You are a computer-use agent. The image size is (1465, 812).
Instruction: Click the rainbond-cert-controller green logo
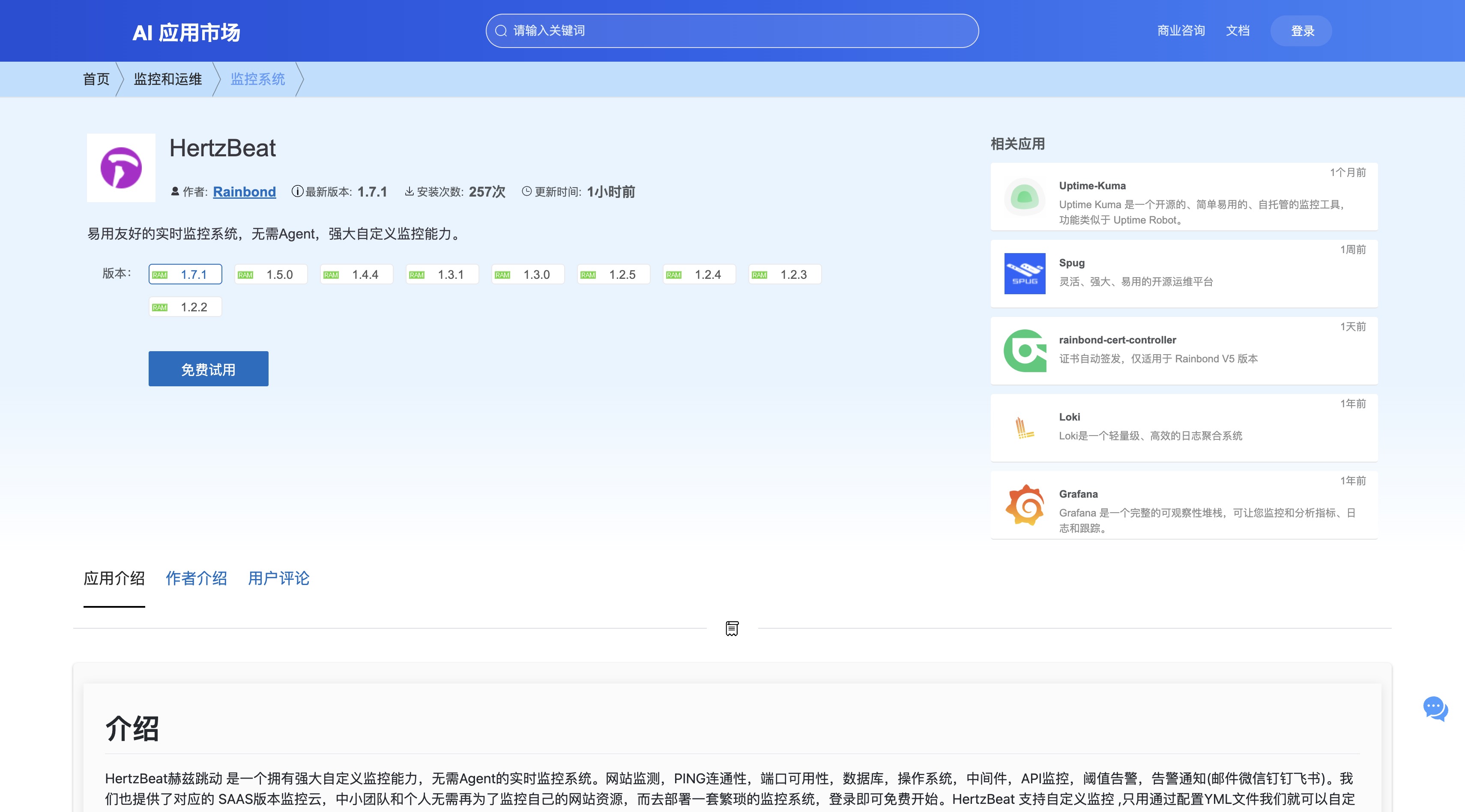point(1024,351)
